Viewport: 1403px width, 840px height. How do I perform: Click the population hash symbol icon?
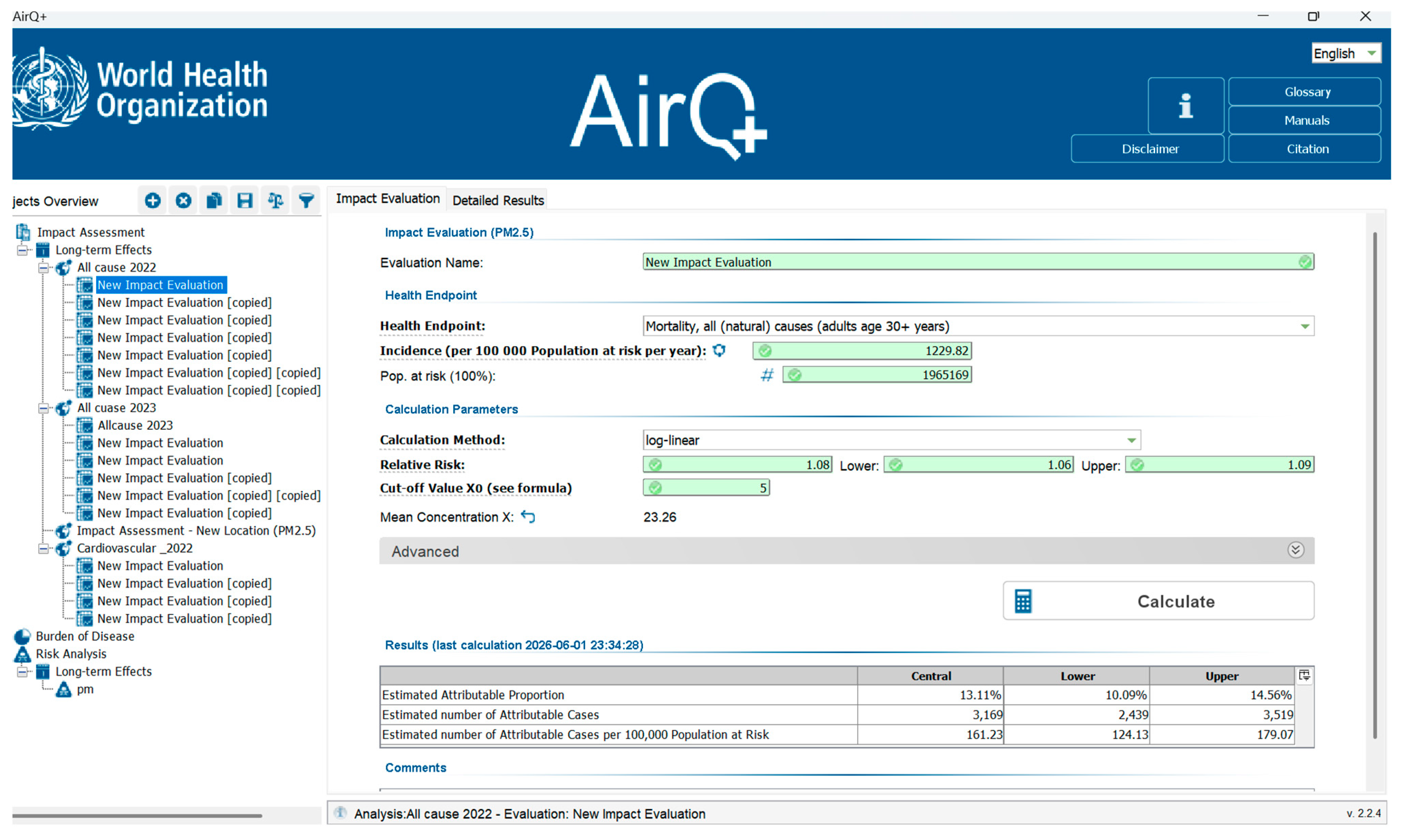tap(767, 375)
